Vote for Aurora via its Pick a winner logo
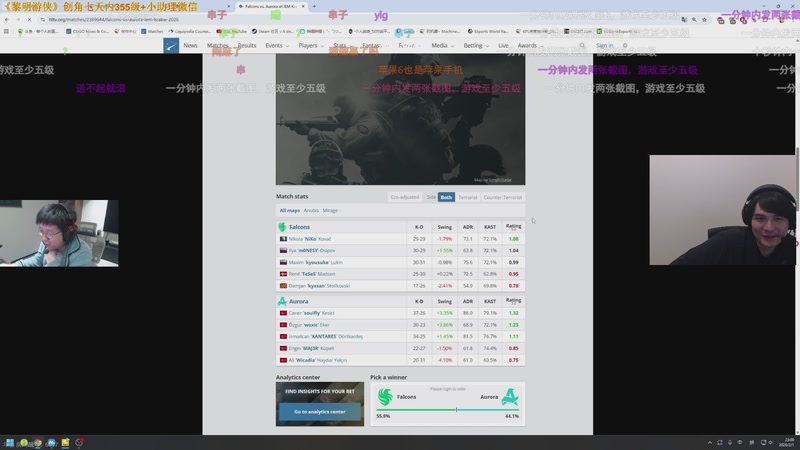This screenshot has width=800, height=450. point(510,397)
